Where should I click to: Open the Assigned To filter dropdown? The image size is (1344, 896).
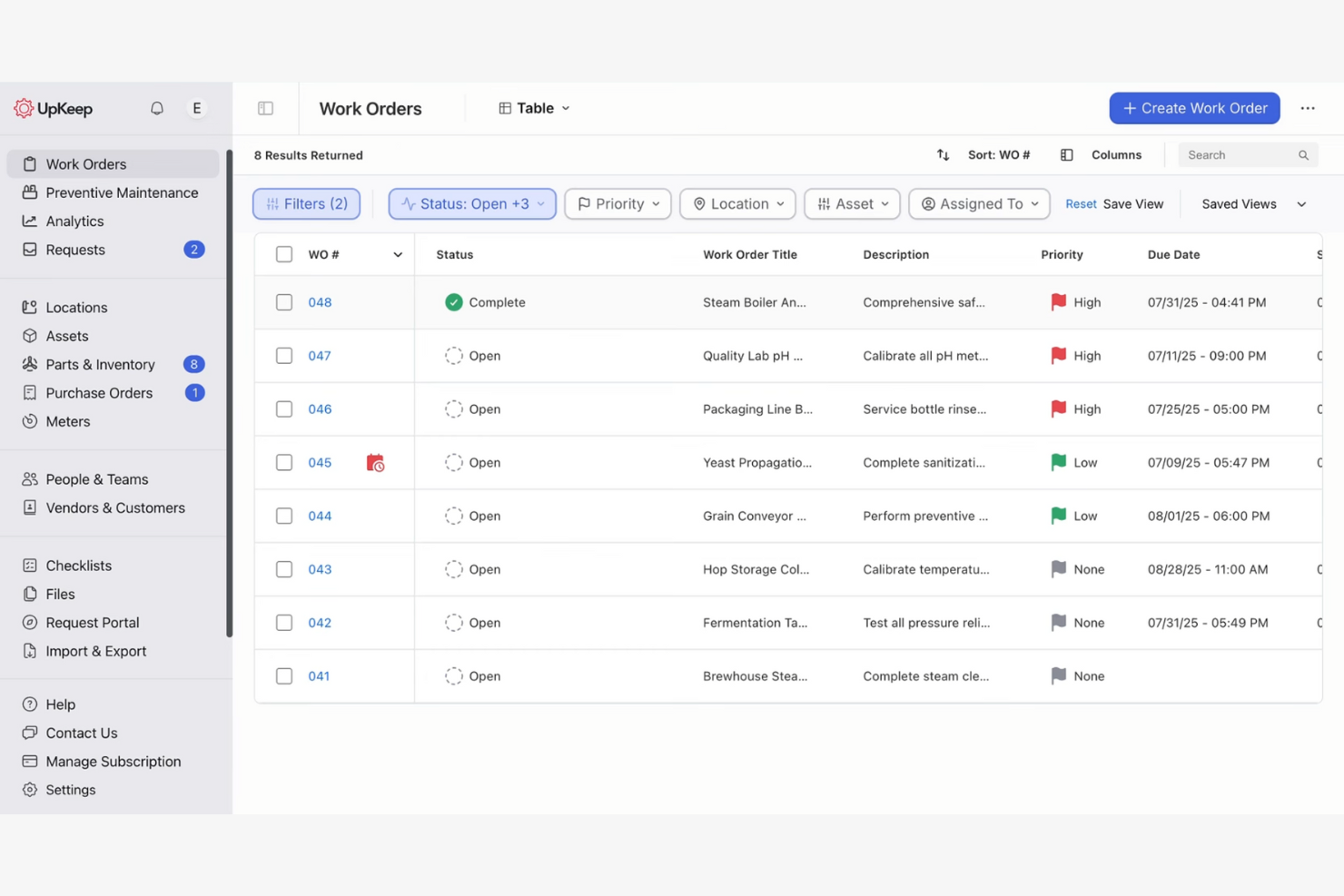pos(979,204)
